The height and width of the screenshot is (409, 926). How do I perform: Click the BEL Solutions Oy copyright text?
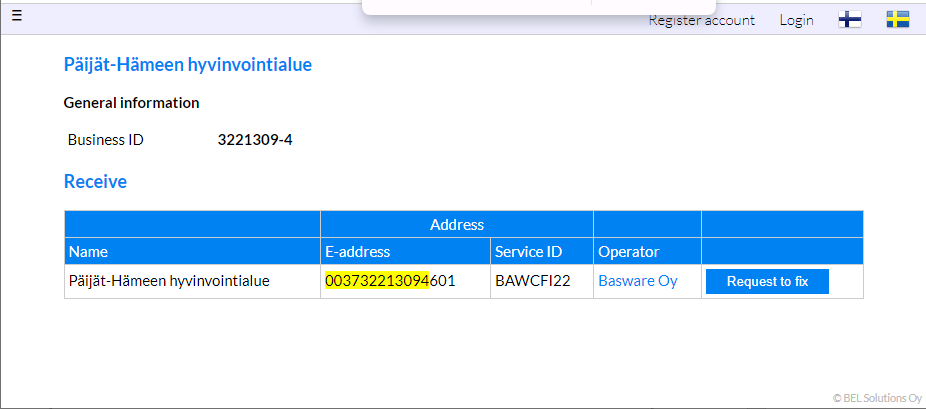pyautogui.click(x=877, y=398)
